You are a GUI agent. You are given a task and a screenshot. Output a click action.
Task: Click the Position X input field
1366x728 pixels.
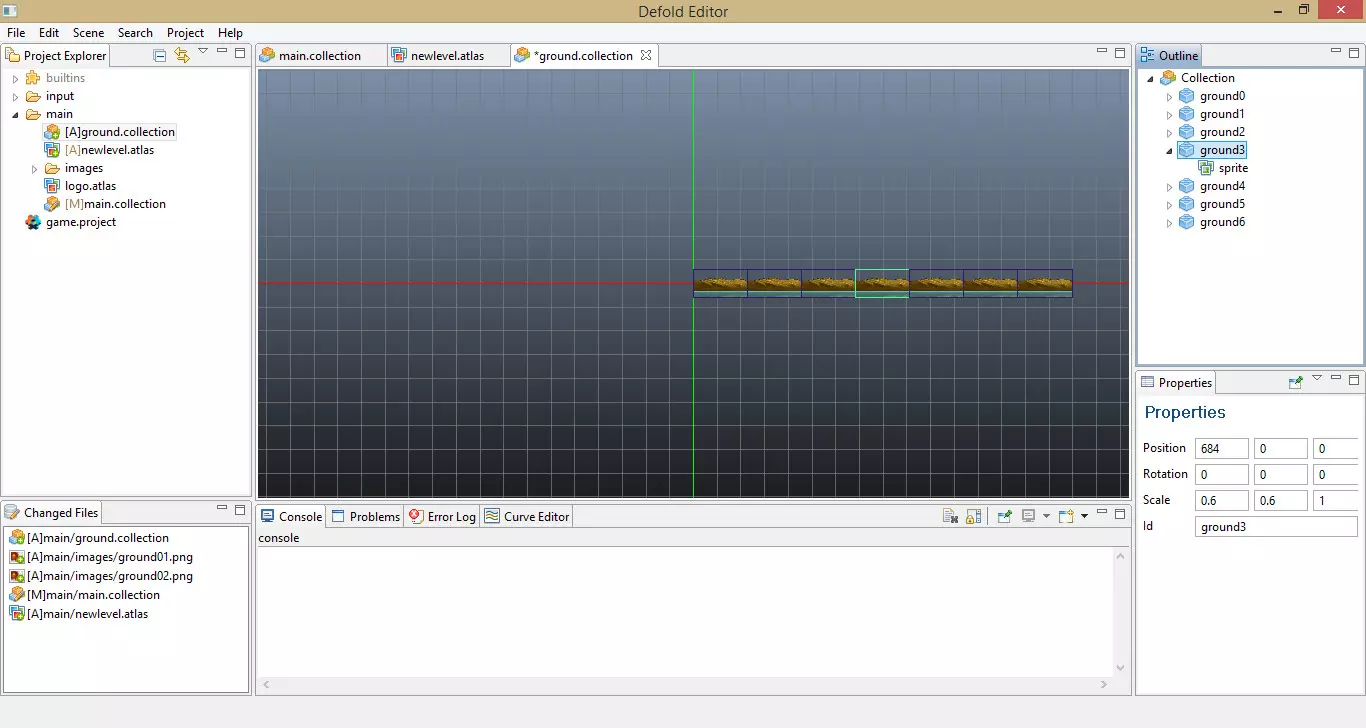tap(1221, 449)
